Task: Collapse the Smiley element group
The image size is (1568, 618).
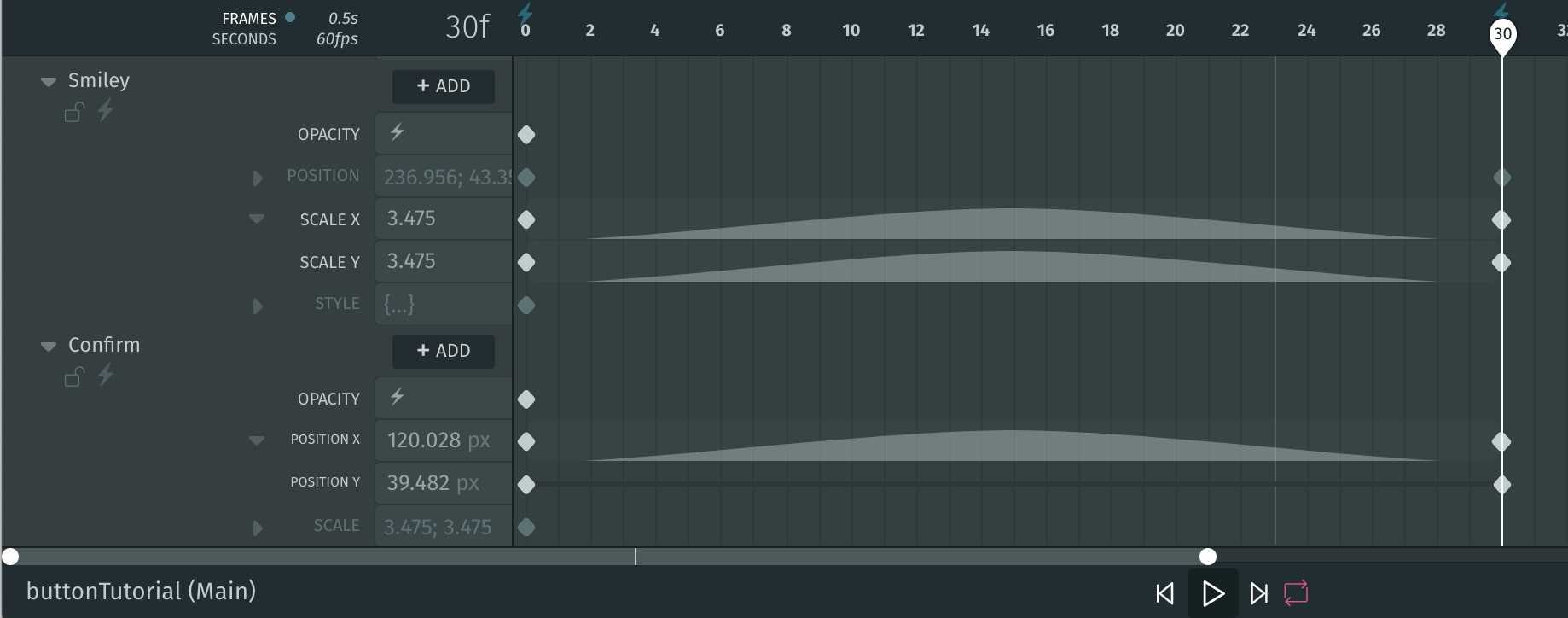Action: (x=49, y=82)
